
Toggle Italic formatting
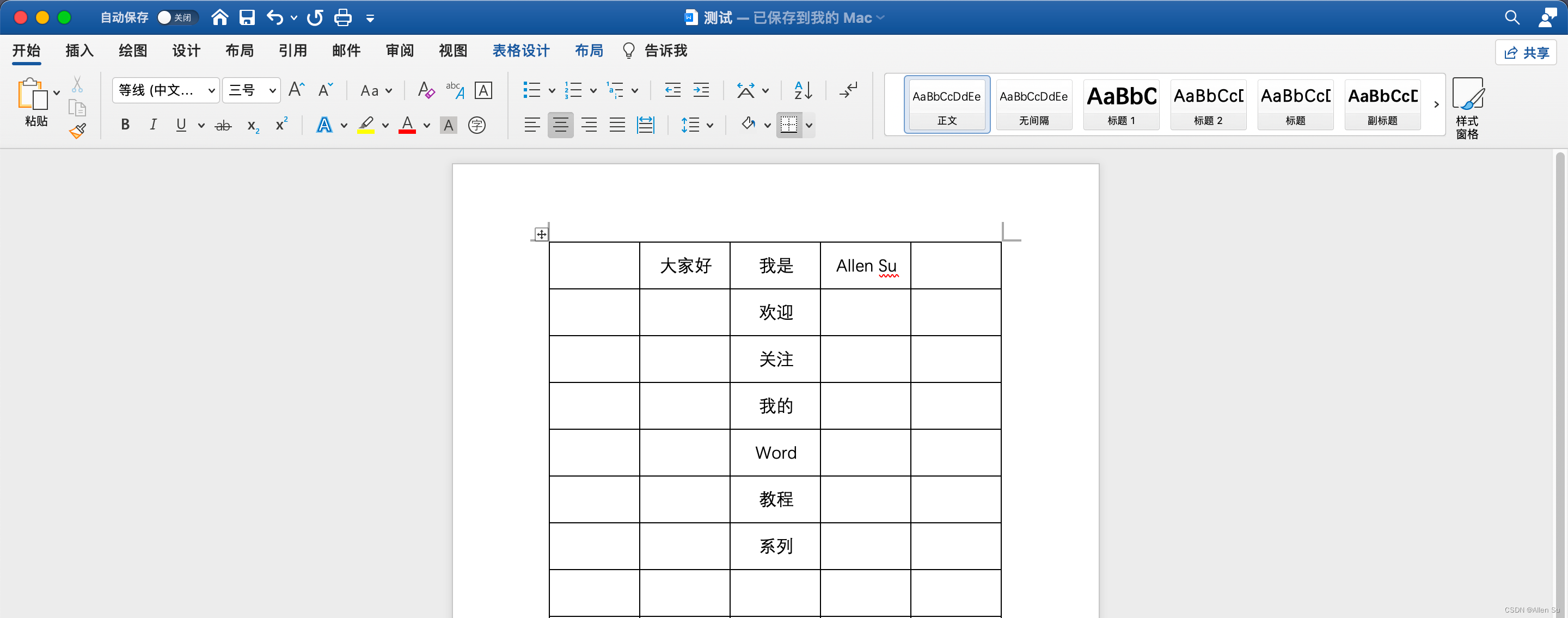[x=153, y=125]
